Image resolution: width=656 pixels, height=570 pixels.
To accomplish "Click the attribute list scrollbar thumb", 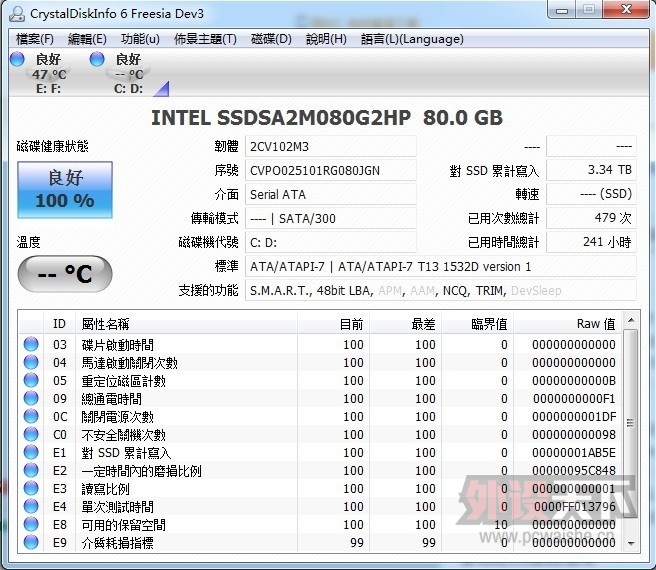I will coord(631,423).
